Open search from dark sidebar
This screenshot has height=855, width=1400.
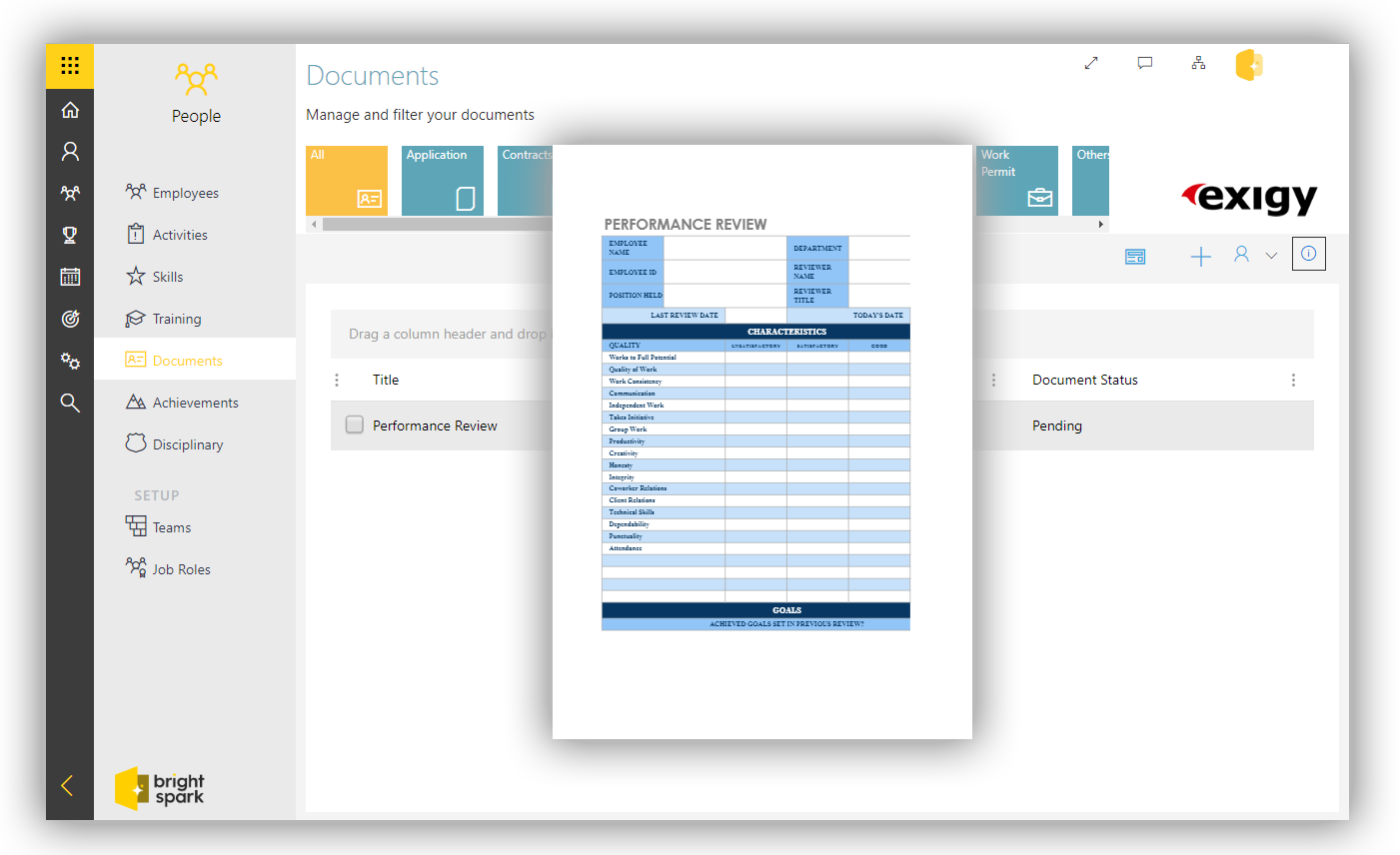[x=70, y=403]
